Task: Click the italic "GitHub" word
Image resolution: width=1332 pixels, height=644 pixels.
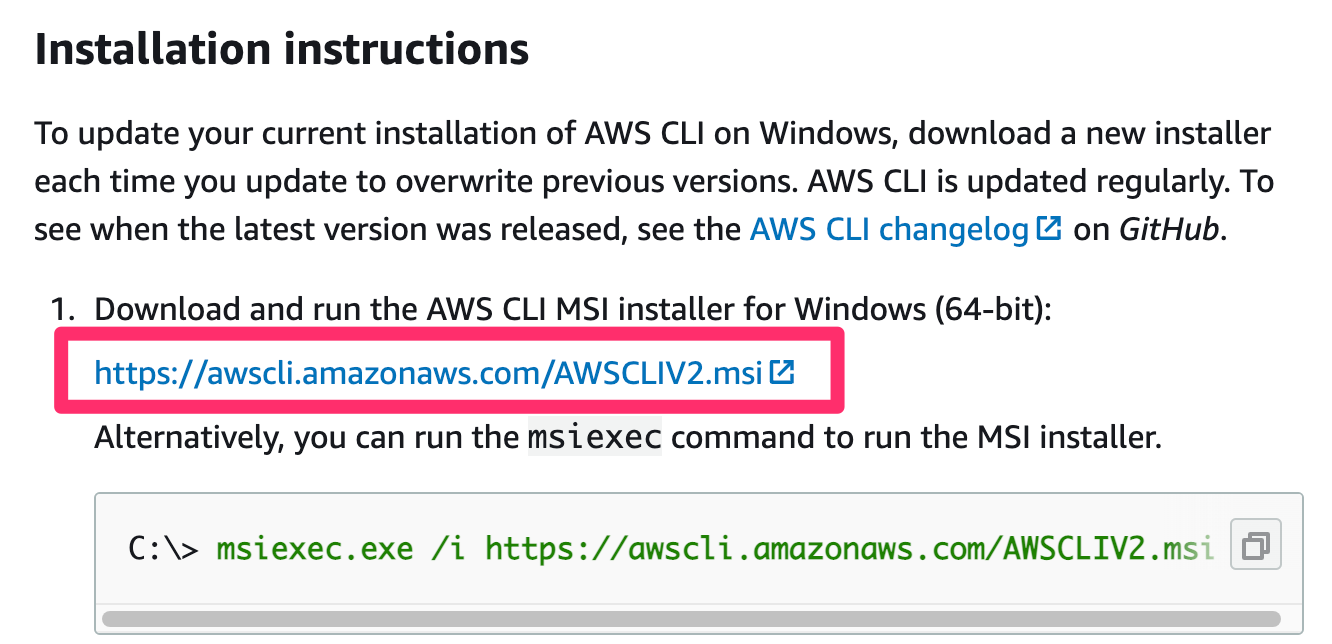Action: pos(1168,230)
